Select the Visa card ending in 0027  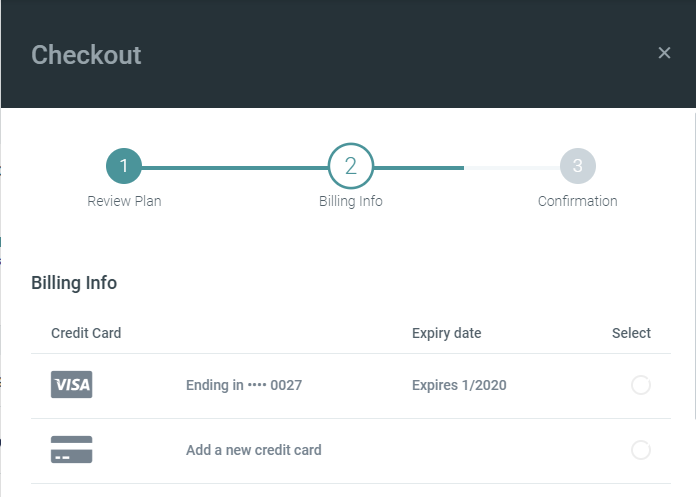641,385
